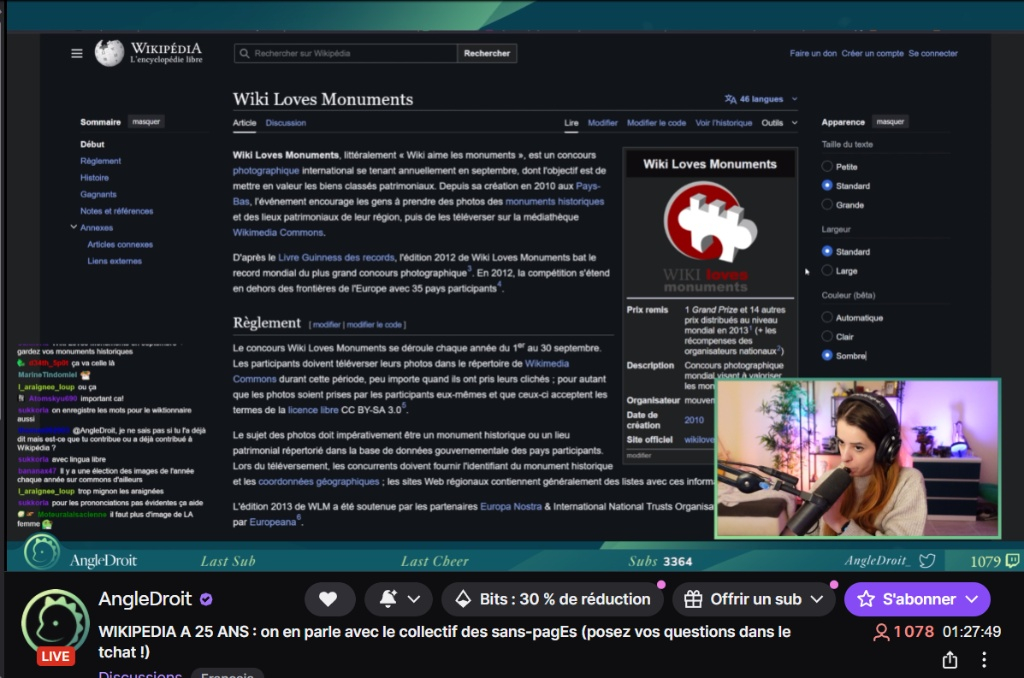Click the share icon below the subscribe button
Viewport: 1024px width, 678px height.
pos(950,660)
